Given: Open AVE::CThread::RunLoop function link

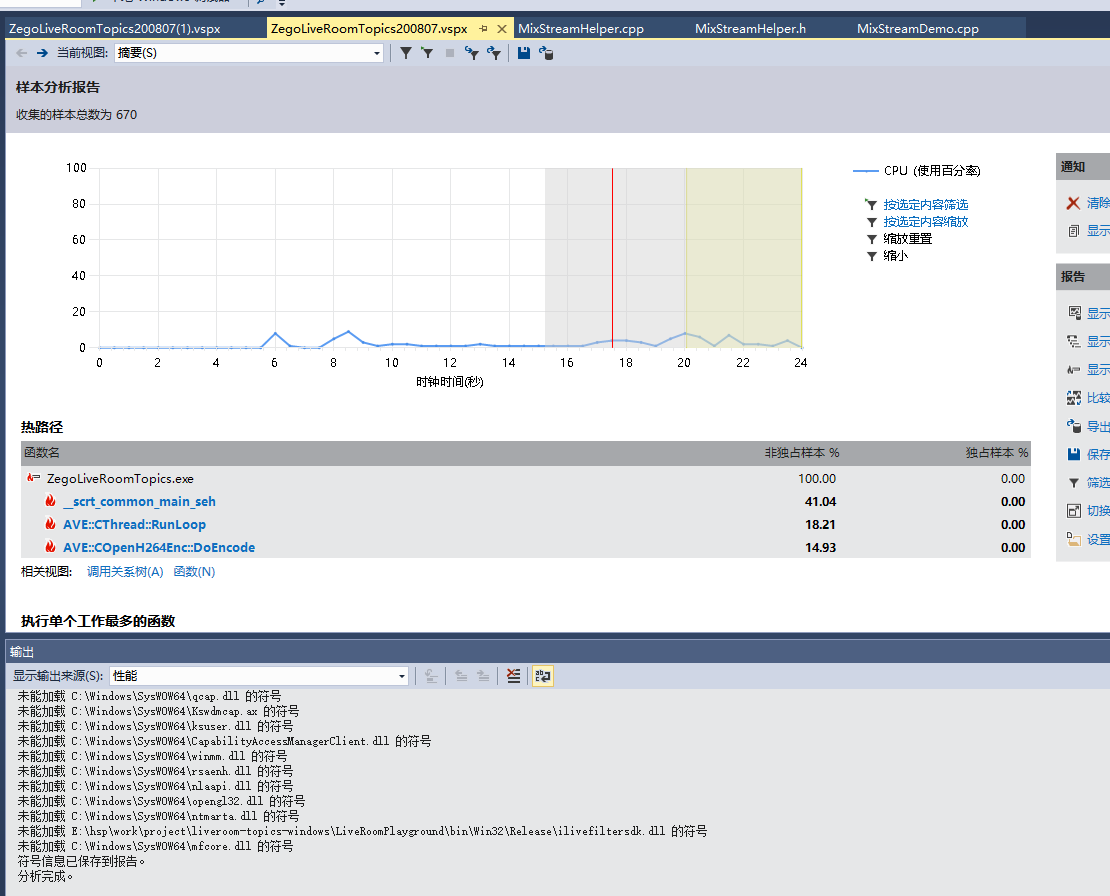Looking at the screenshot, I should [135, 524].
